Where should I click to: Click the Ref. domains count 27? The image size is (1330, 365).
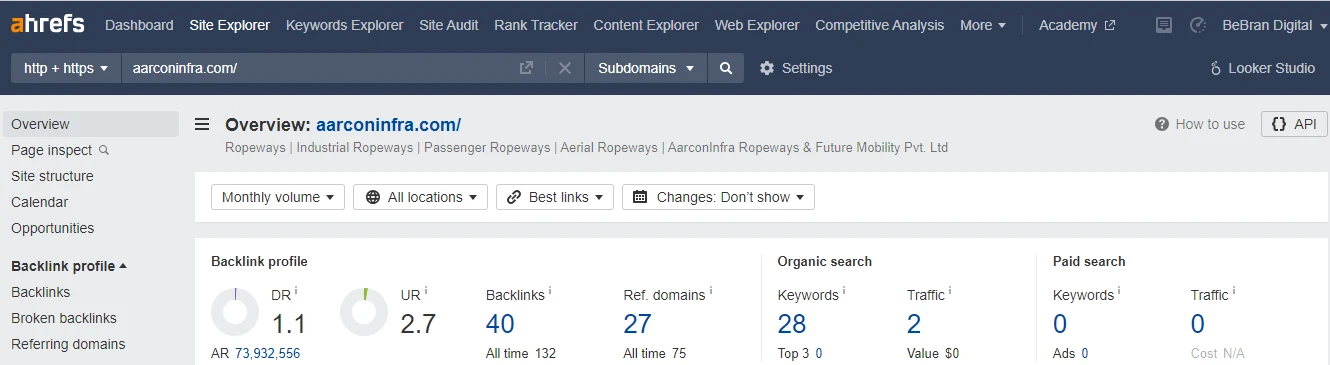click(637, 324)
